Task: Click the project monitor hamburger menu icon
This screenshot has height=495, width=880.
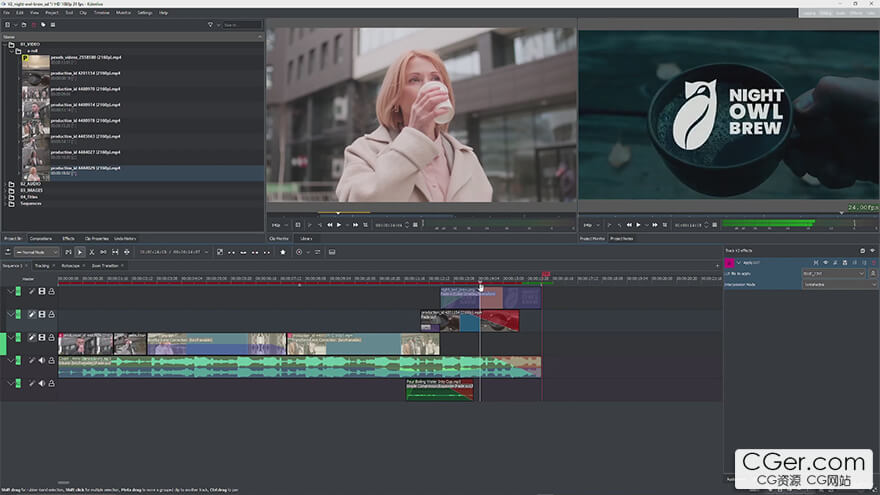Action: tap(714, 225)
